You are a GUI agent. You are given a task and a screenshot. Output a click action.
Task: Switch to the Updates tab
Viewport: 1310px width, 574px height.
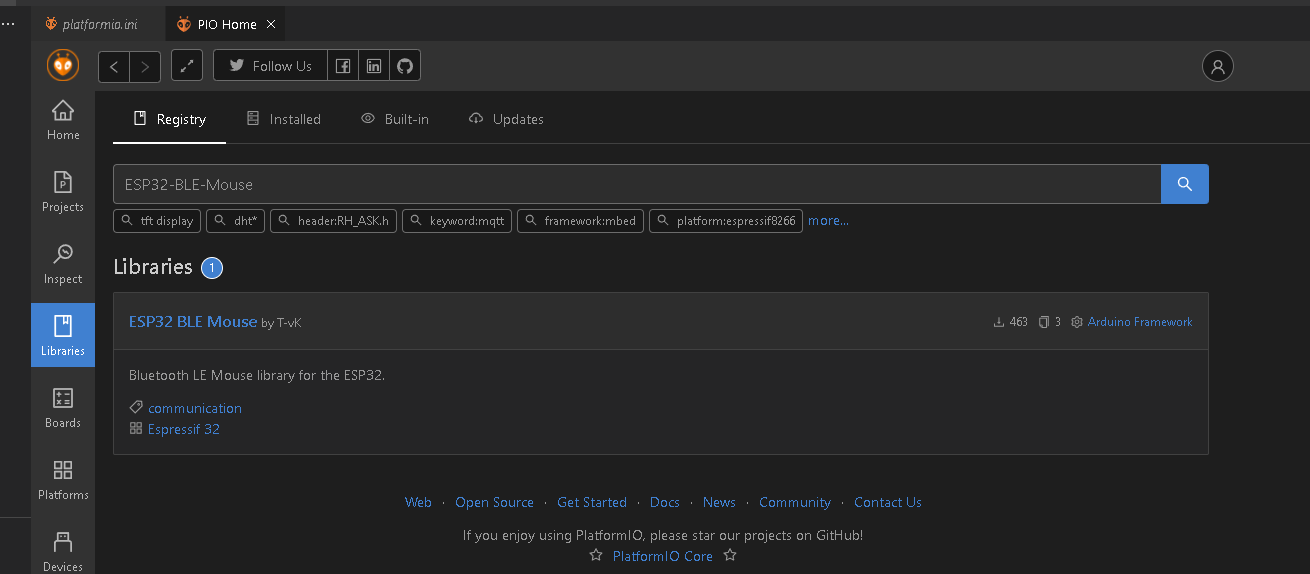coord(506,119)
